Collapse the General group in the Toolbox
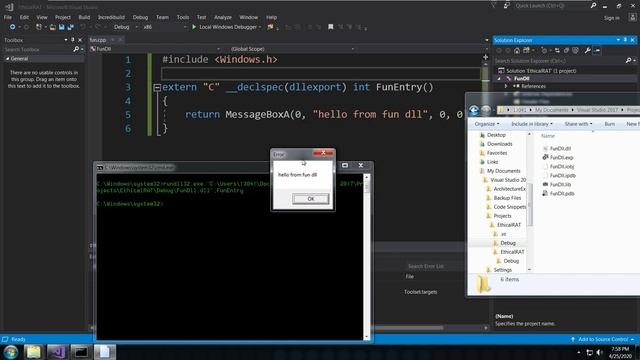640x360 pixels. coord(7,59)
